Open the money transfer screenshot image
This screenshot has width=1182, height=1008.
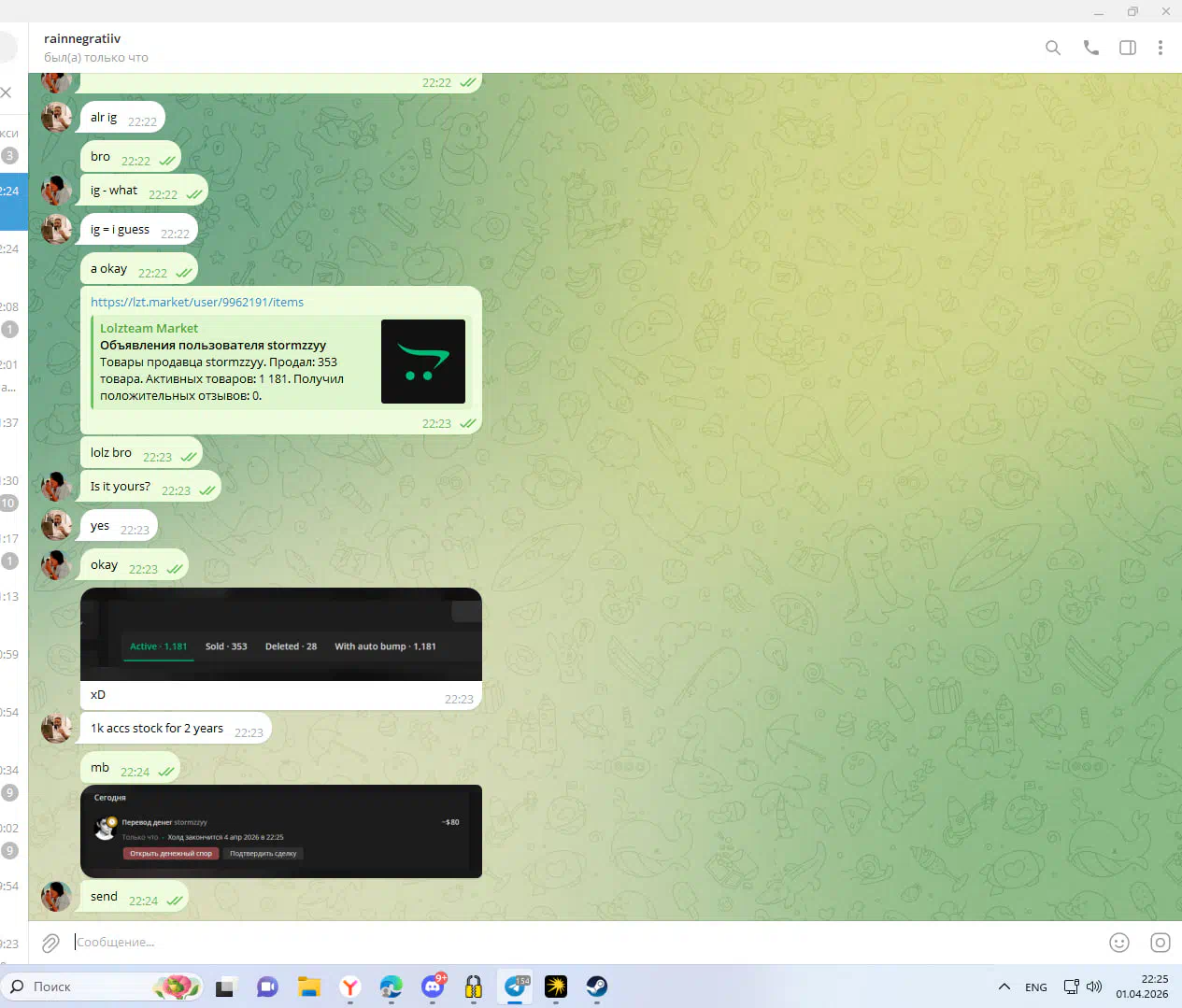tap(281, 831)
